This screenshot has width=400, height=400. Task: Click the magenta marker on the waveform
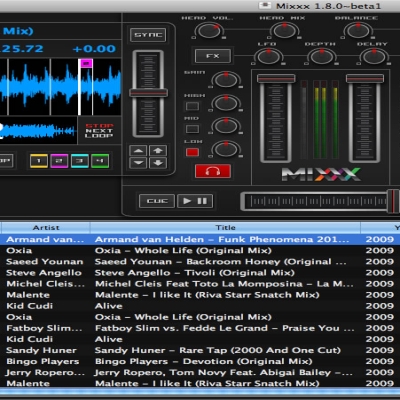point(87,63)
